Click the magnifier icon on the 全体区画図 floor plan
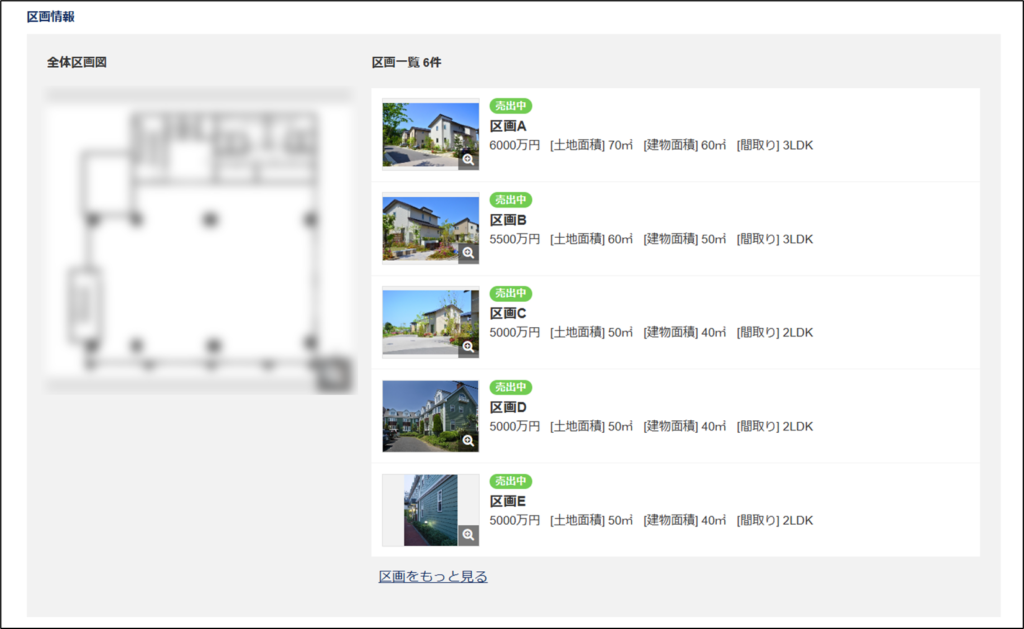 (337, 375)
